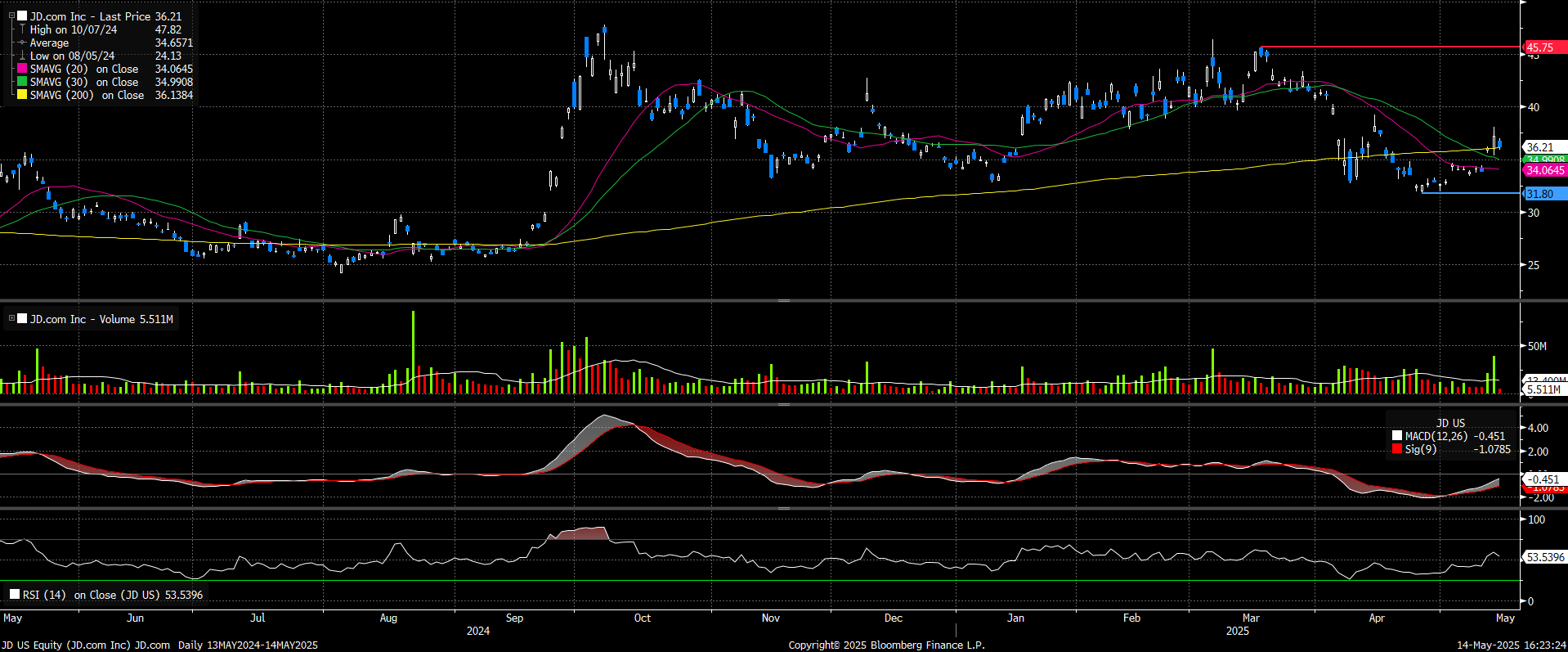Viewport: 1568px width, 652px height.
Task: Click the green SMAVG (30) color swatch
Action: pos(22,82)
